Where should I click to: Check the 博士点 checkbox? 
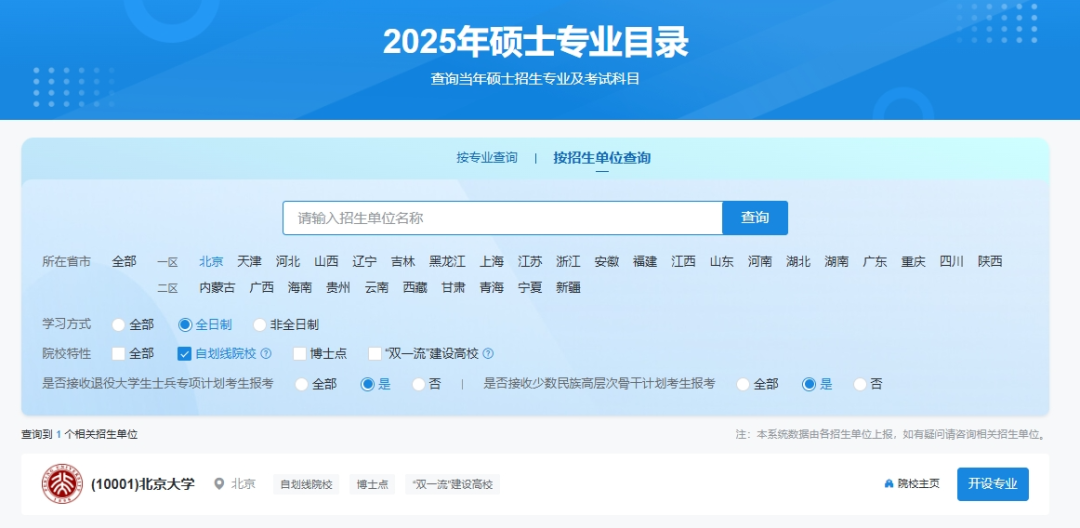coord(300,353)
